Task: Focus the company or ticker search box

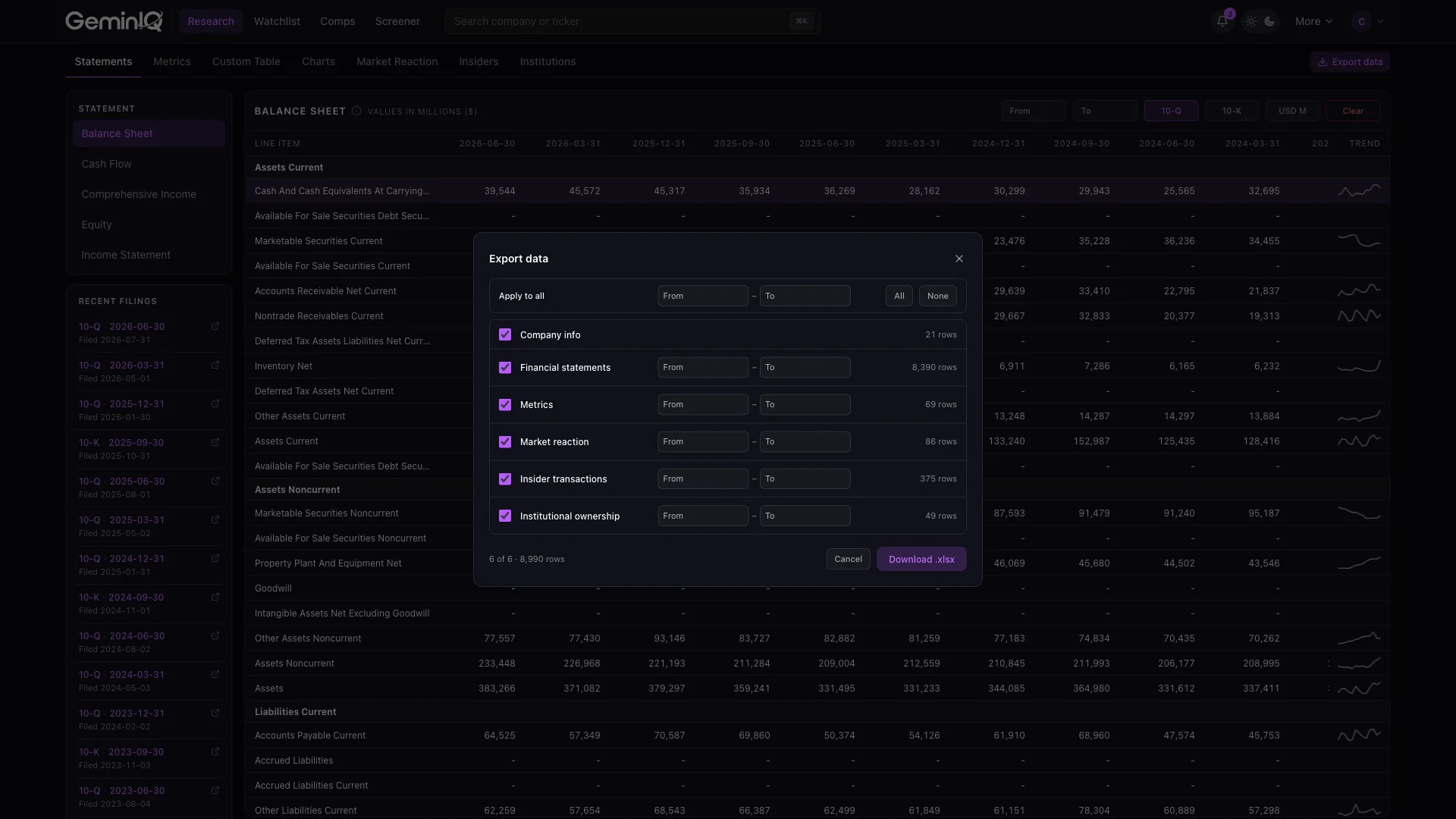Action: (632, 21)
